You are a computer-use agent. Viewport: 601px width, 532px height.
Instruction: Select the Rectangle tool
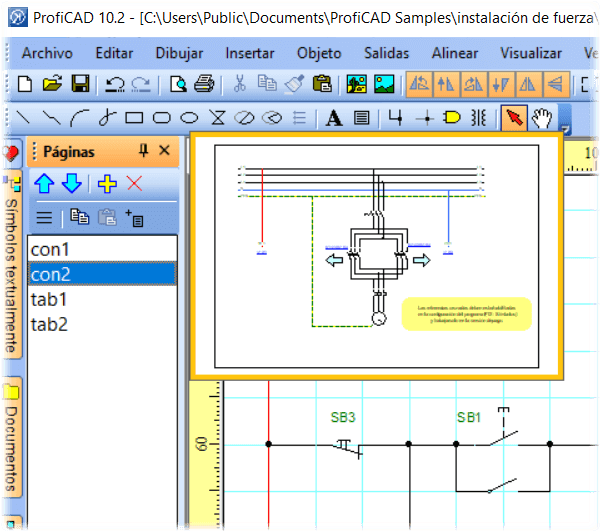click(134, 118)
